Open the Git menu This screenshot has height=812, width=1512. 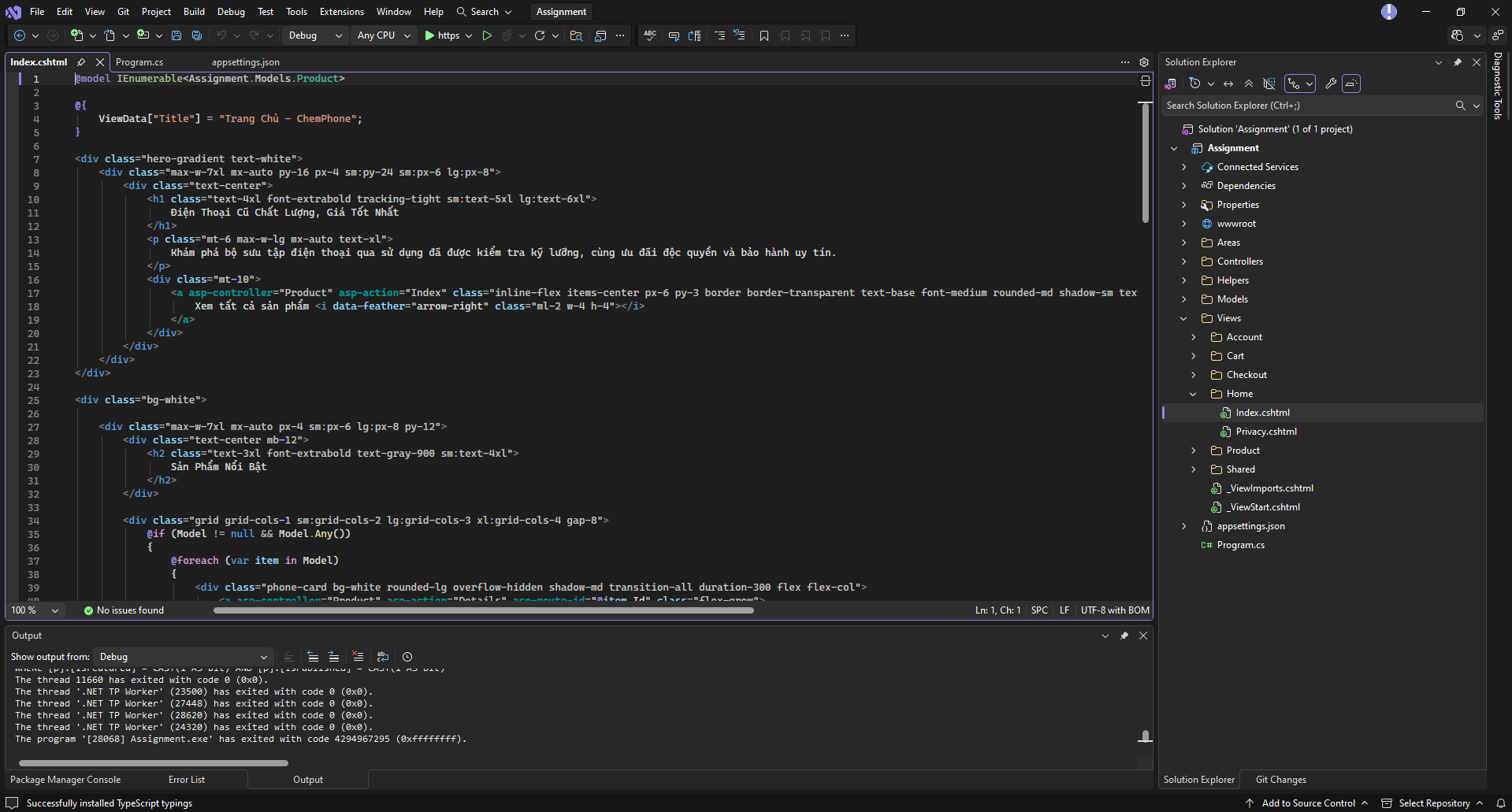pos(122,11)
